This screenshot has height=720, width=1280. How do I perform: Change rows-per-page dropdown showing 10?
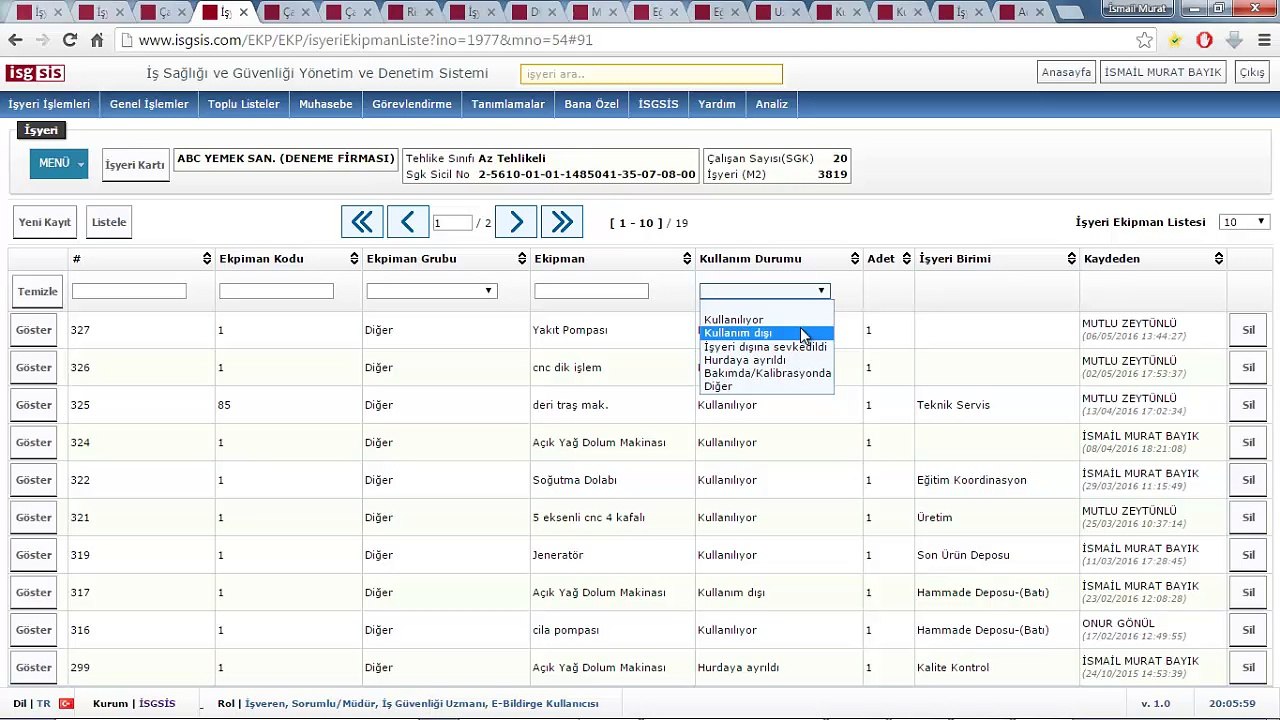tap(1244, 222)
